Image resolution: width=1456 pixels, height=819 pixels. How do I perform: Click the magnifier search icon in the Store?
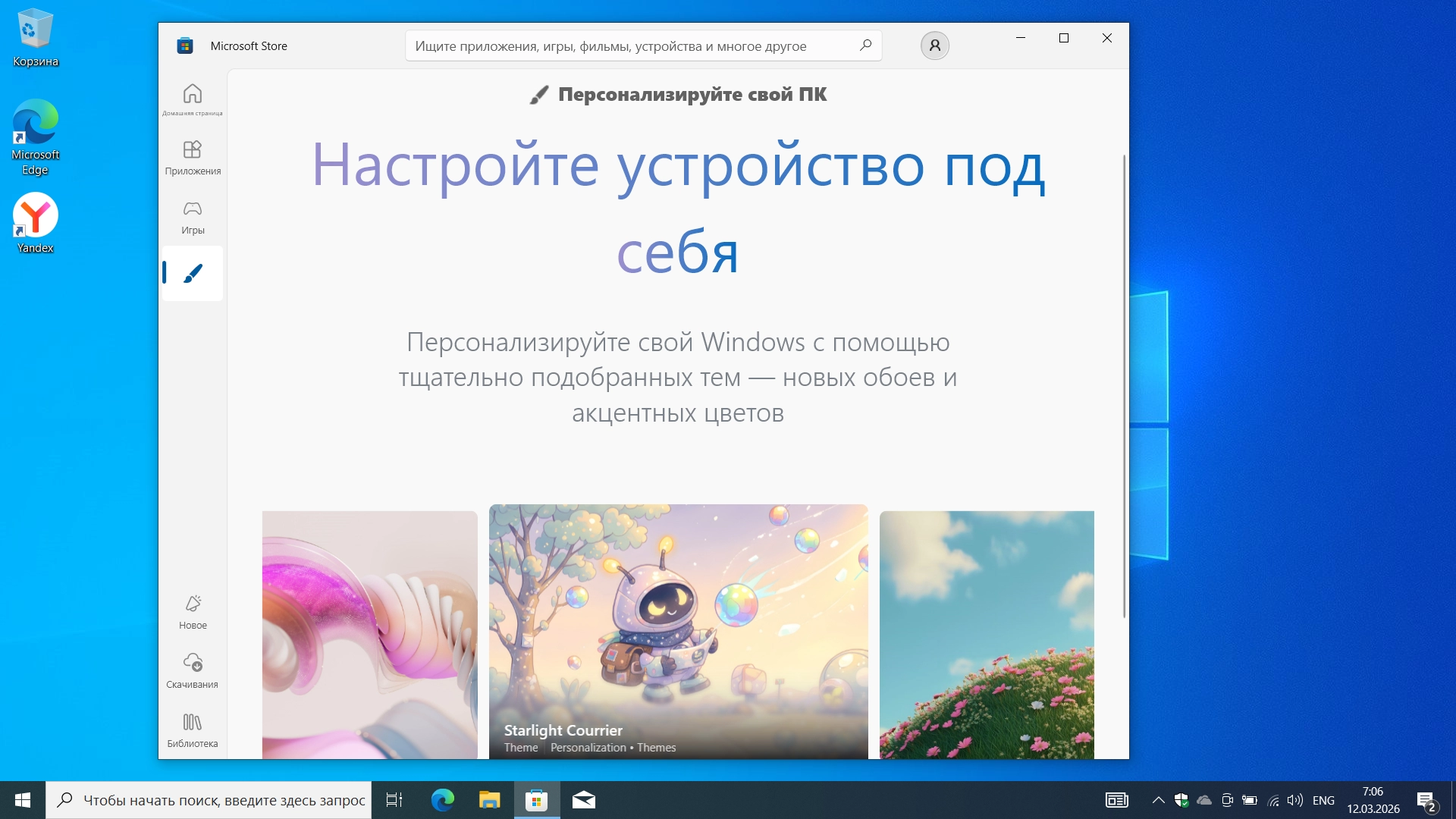(x=865, y=45)
